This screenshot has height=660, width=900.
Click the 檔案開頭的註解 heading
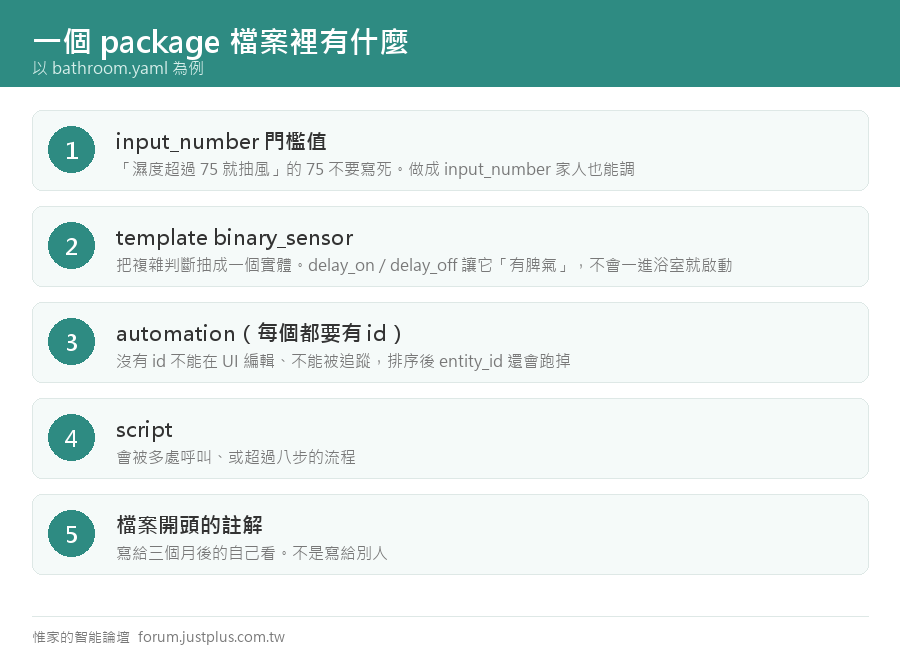click(x=189, y=525)
